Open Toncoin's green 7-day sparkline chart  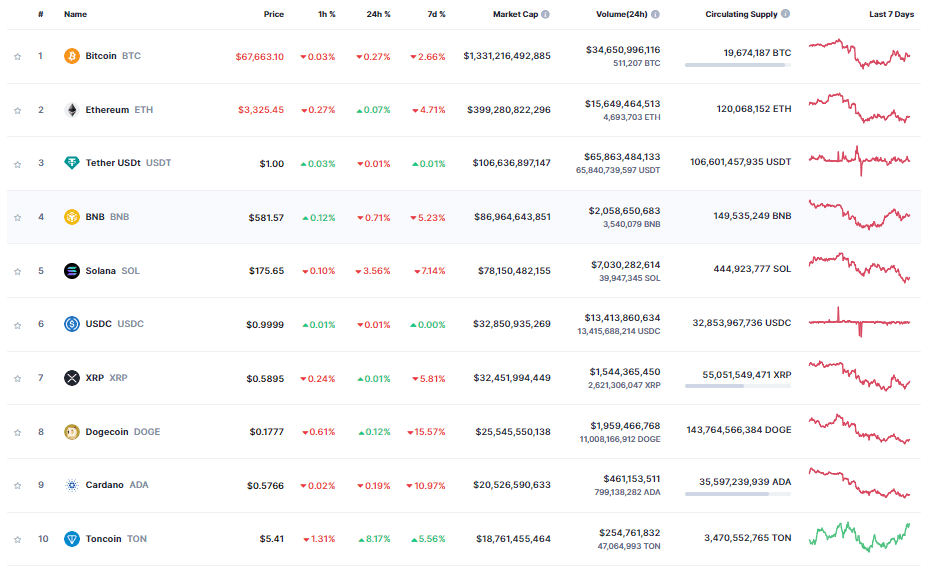[859, 537]
